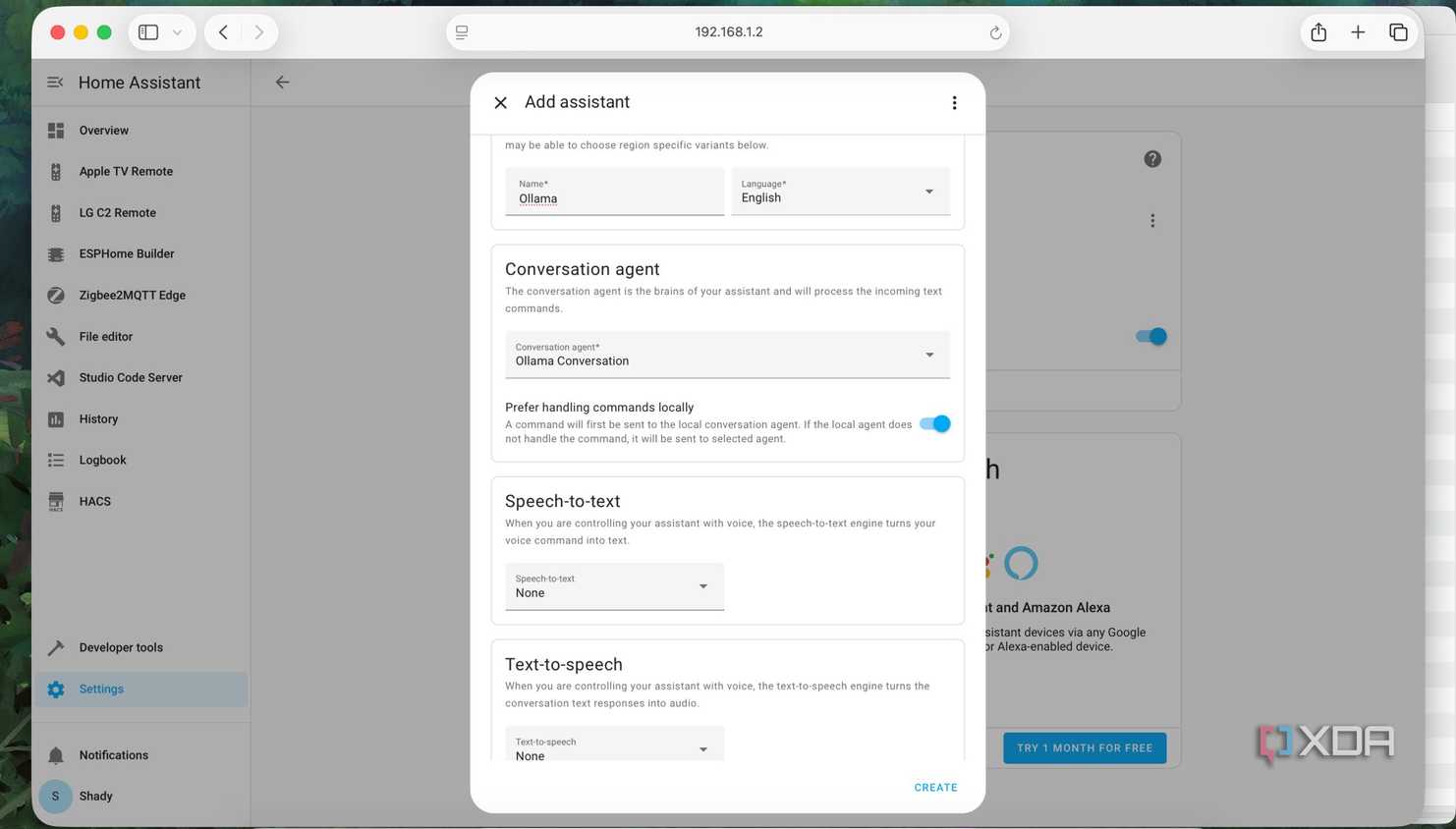This screenshot has width=1456, height=829.
Task: Click the Speech-to-text heading
Action: click(x=562, y=501)
